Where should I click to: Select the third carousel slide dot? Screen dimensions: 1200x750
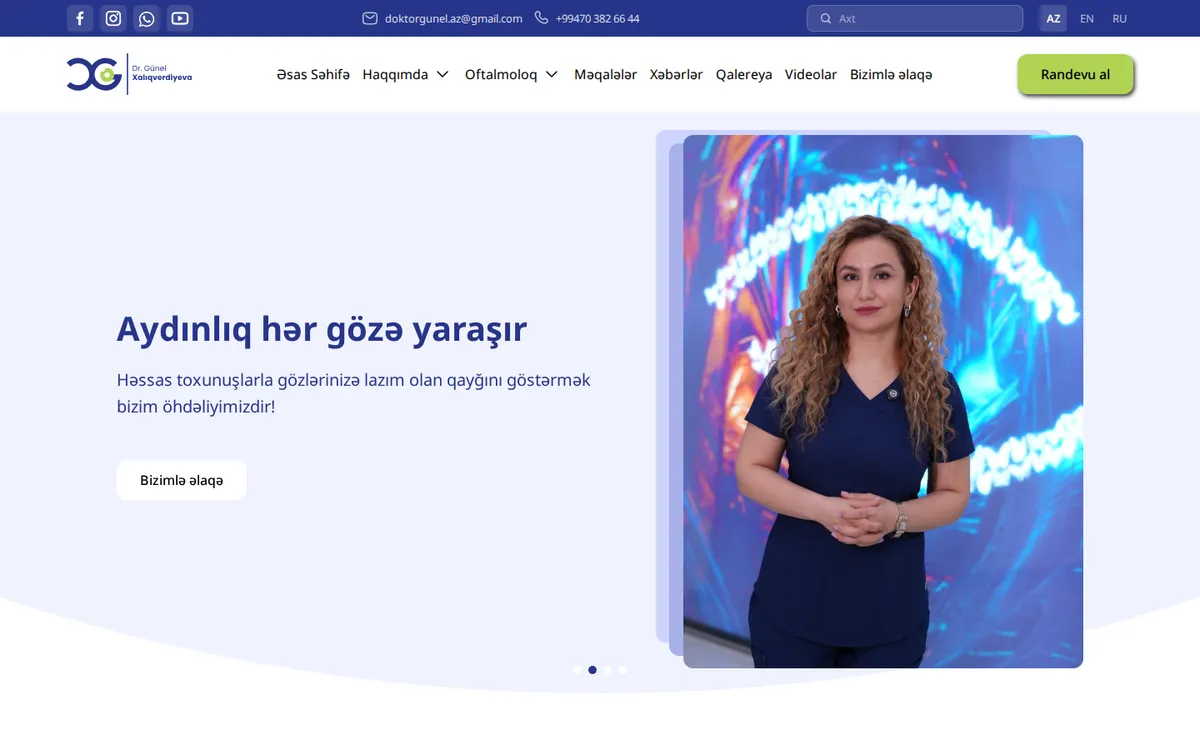[607, 670]
